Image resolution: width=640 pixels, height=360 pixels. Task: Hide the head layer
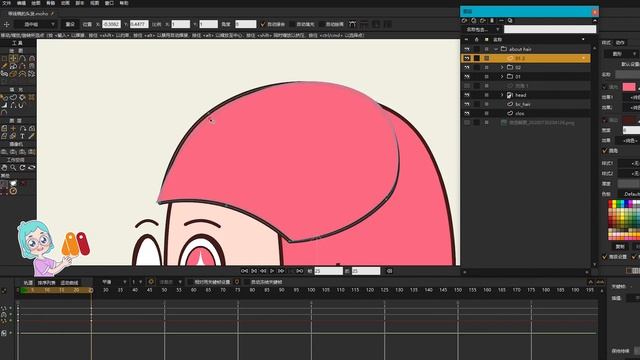(x=467, y=95)
